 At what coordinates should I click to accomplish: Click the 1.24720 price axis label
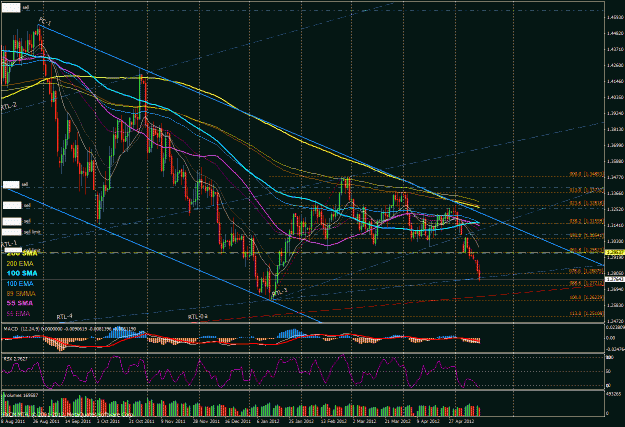click(x=615, y=320)
